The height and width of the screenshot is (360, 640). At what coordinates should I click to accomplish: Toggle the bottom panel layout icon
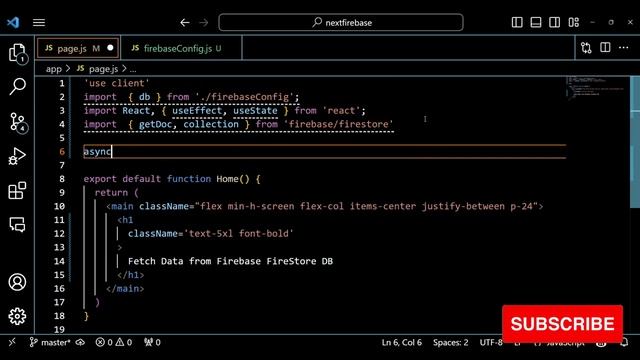536,22
